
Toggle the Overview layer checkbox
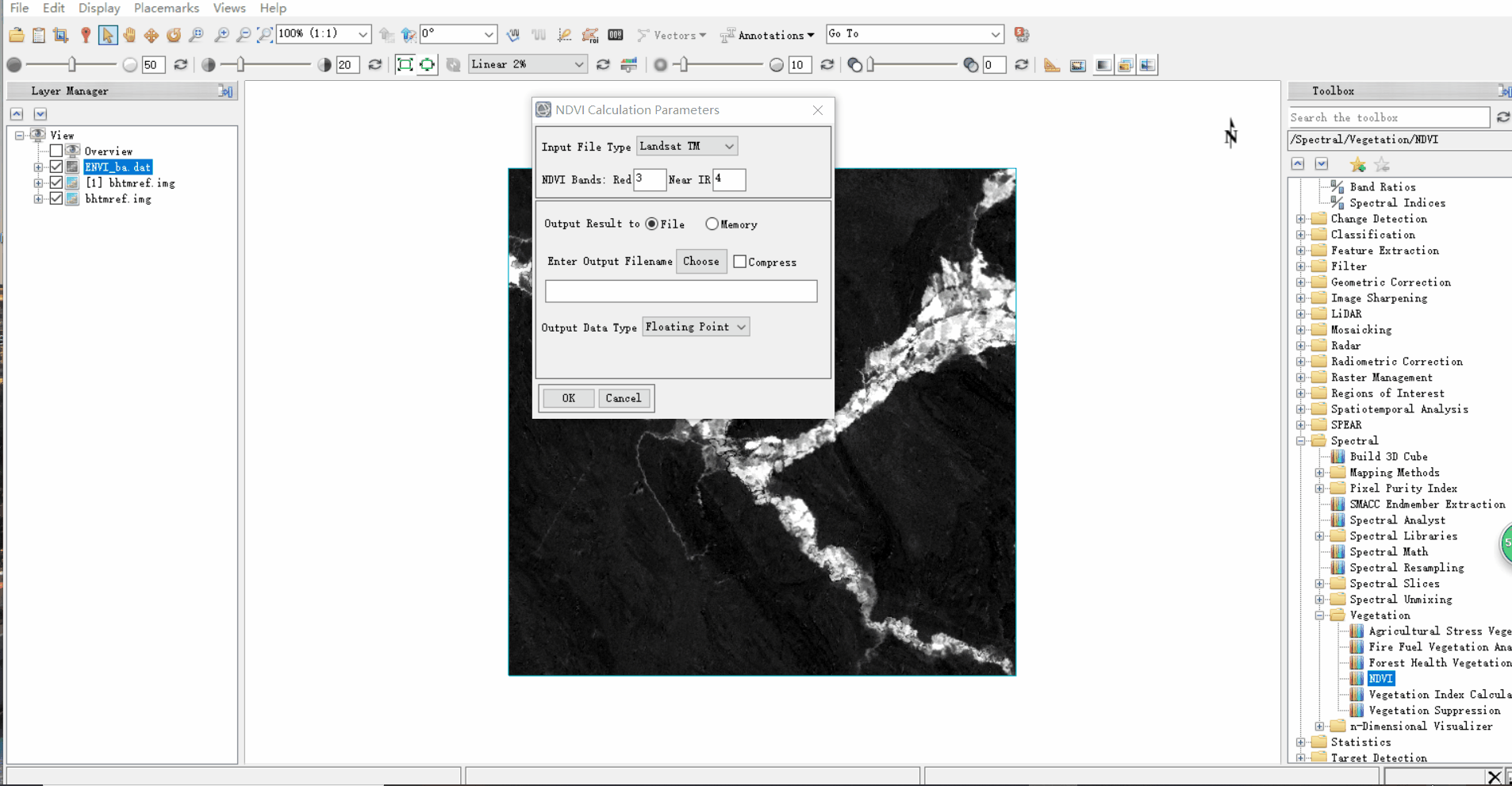tap(56, 151)
